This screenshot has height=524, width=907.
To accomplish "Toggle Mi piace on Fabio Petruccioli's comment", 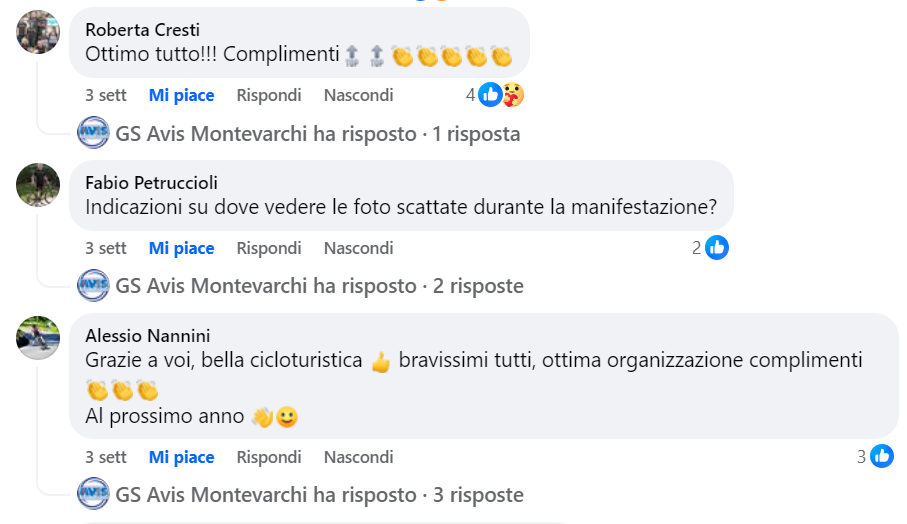I will pos(181,248).
